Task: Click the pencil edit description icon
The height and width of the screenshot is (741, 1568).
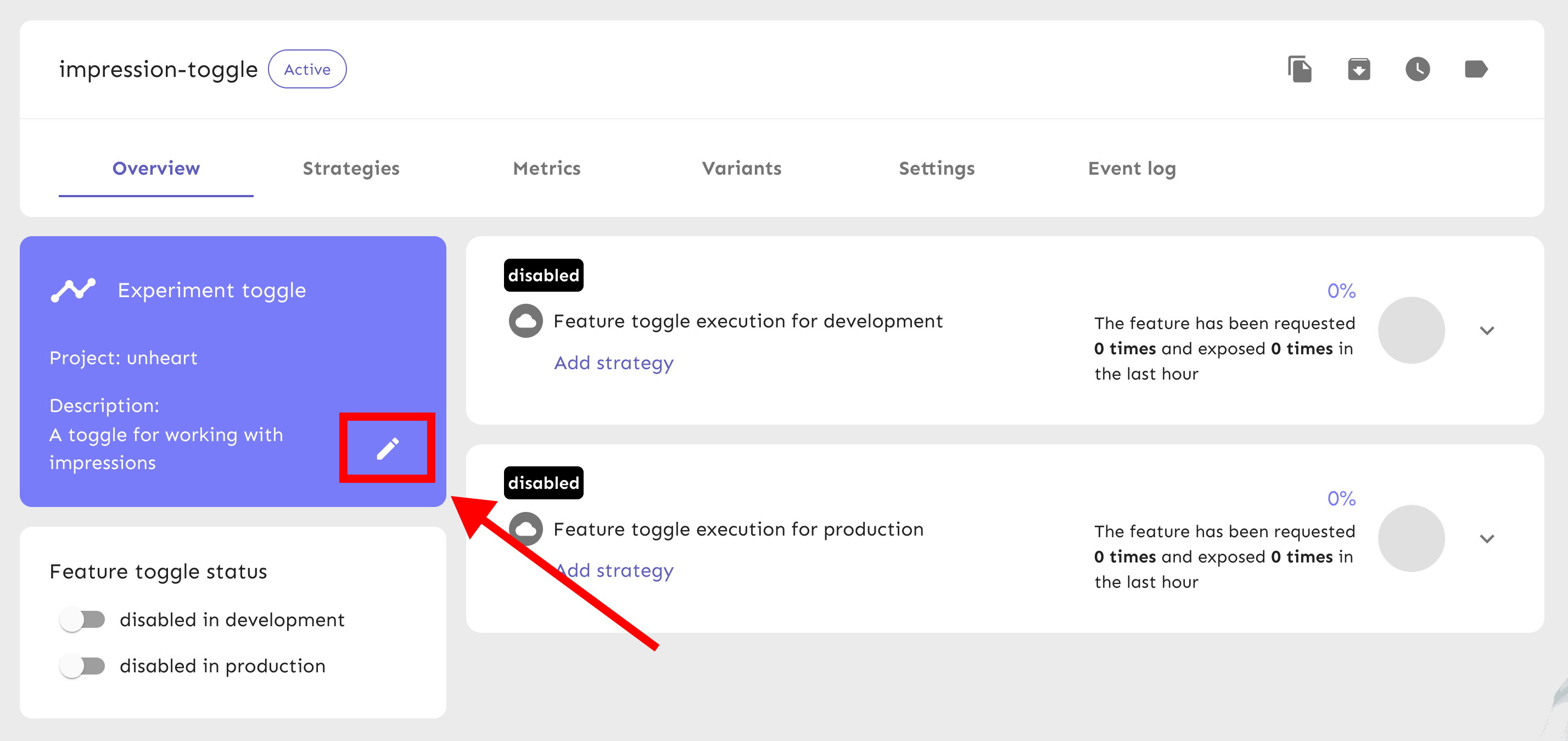Action: pyautogui.click(x=388, y=448)
